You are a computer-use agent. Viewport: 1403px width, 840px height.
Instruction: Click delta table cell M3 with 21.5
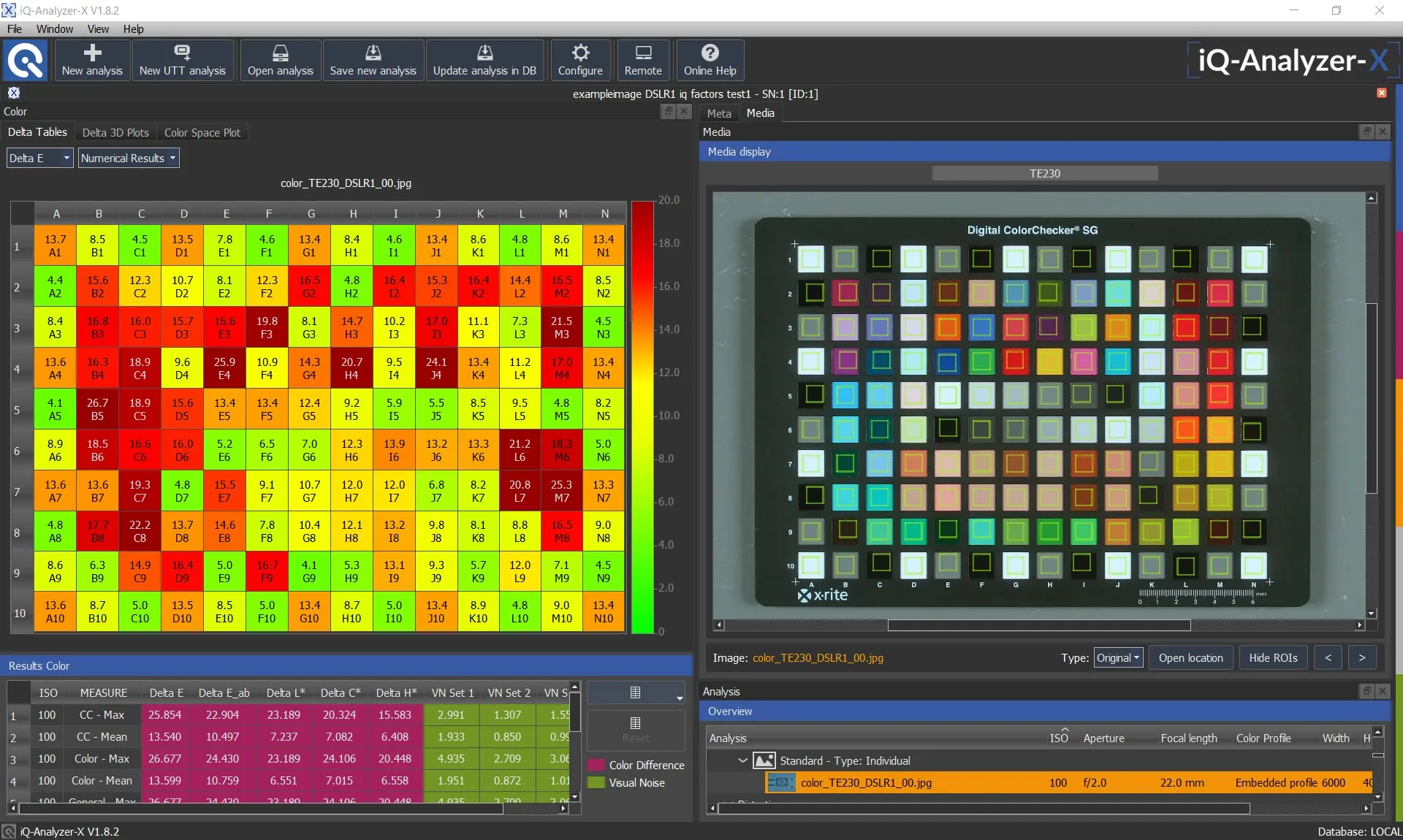561,327
